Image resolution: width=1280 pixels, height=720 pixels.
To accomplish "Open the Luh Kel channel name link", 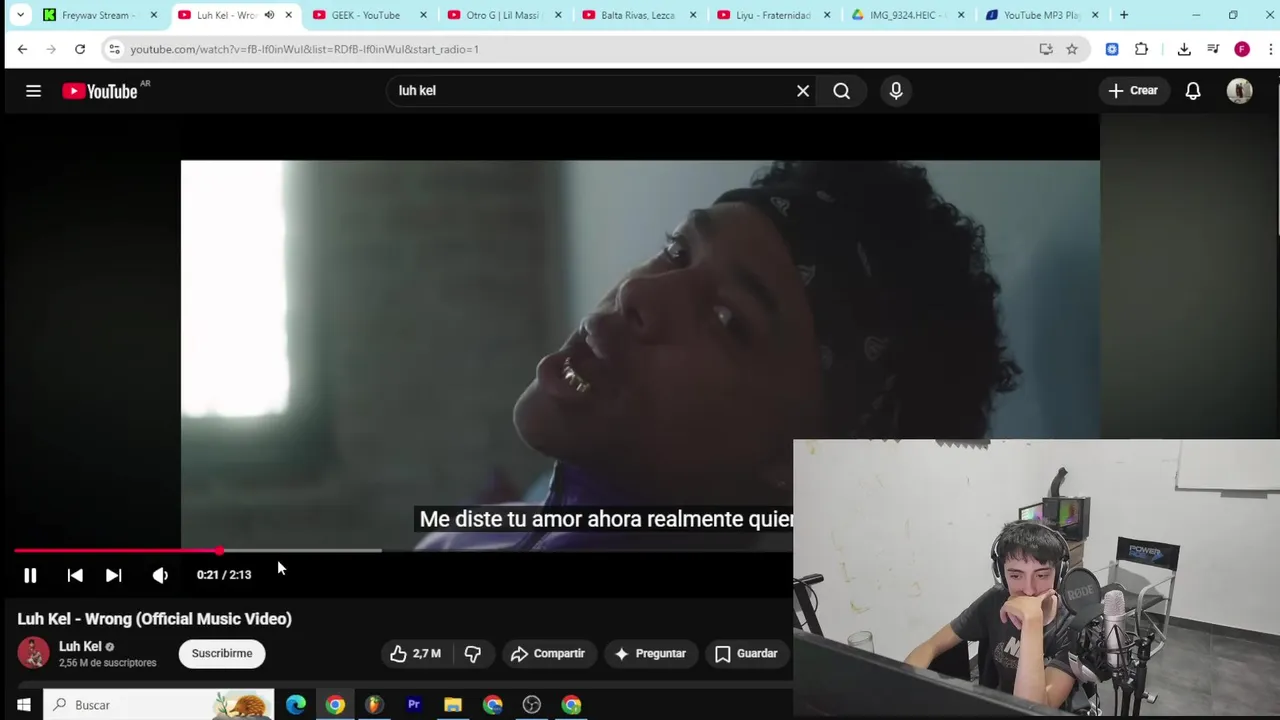I will pyautogui.click(x=80, y=646).
